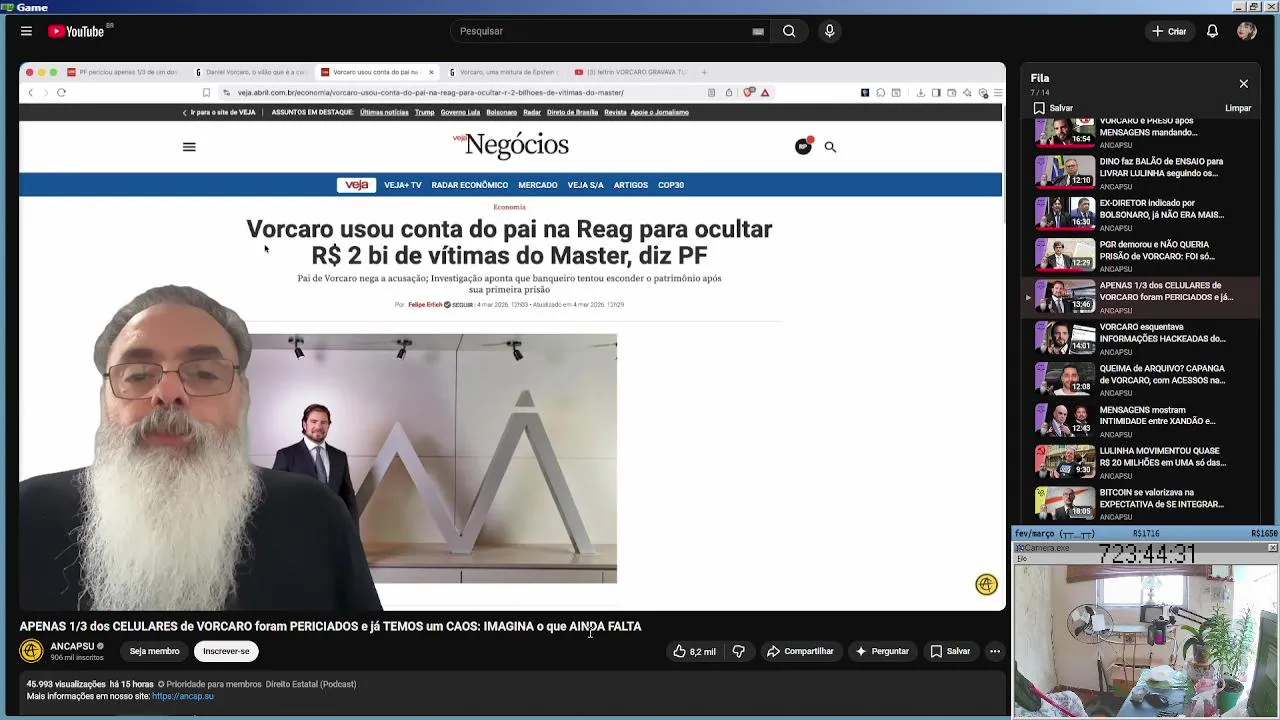This screenshot has width=1280, height=720.
Task: Click the Veja page search magnifier in video
Action: (830, 147)
